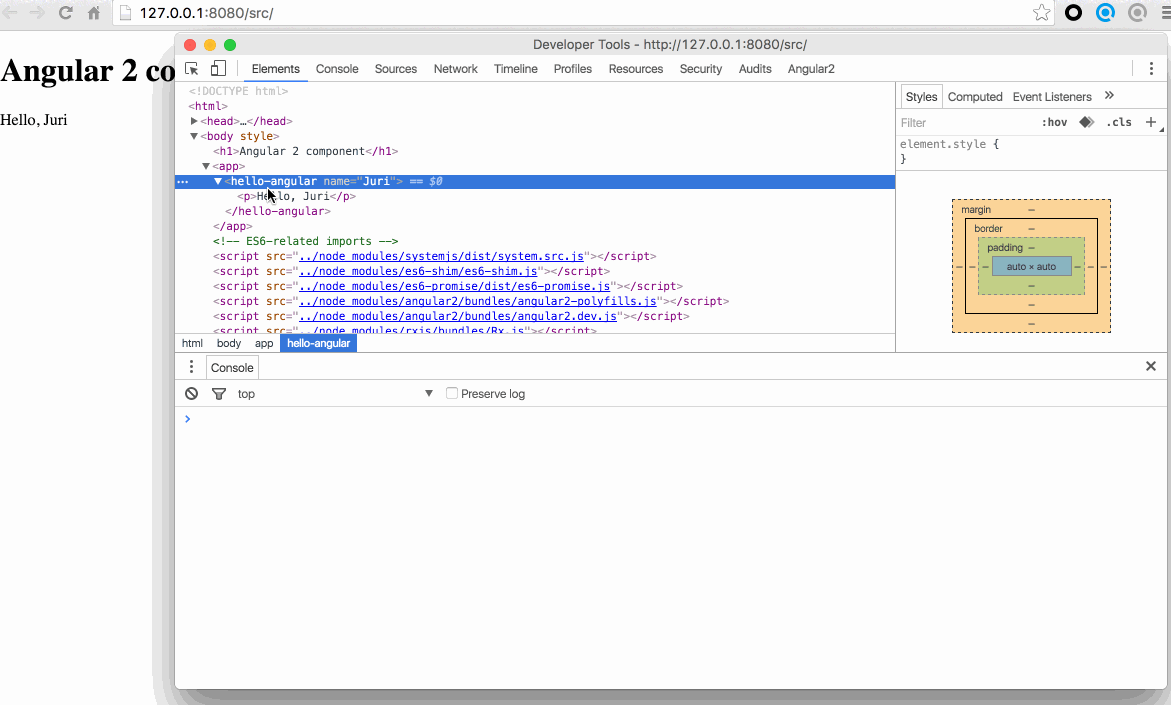Show more Styles pane tabs chevron
The height and width of the screenshot is (705, 1171).
1109,96
